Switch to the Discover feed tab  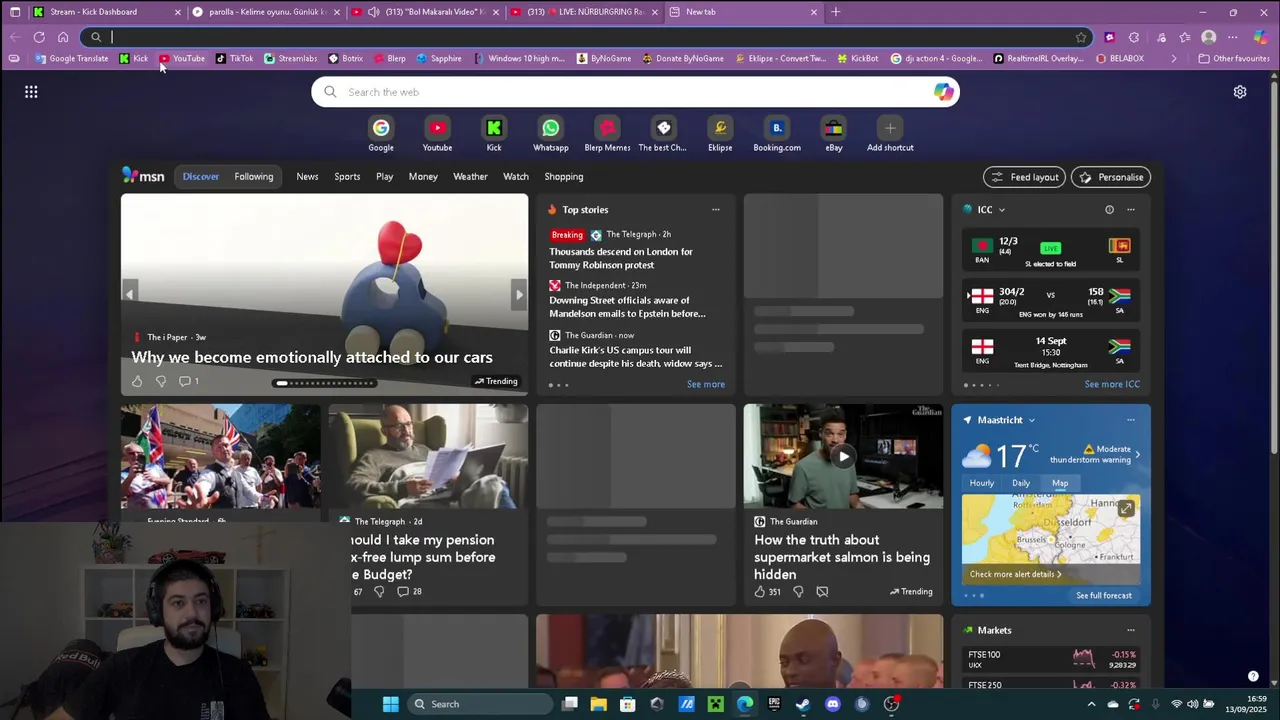tap(200, 176)
